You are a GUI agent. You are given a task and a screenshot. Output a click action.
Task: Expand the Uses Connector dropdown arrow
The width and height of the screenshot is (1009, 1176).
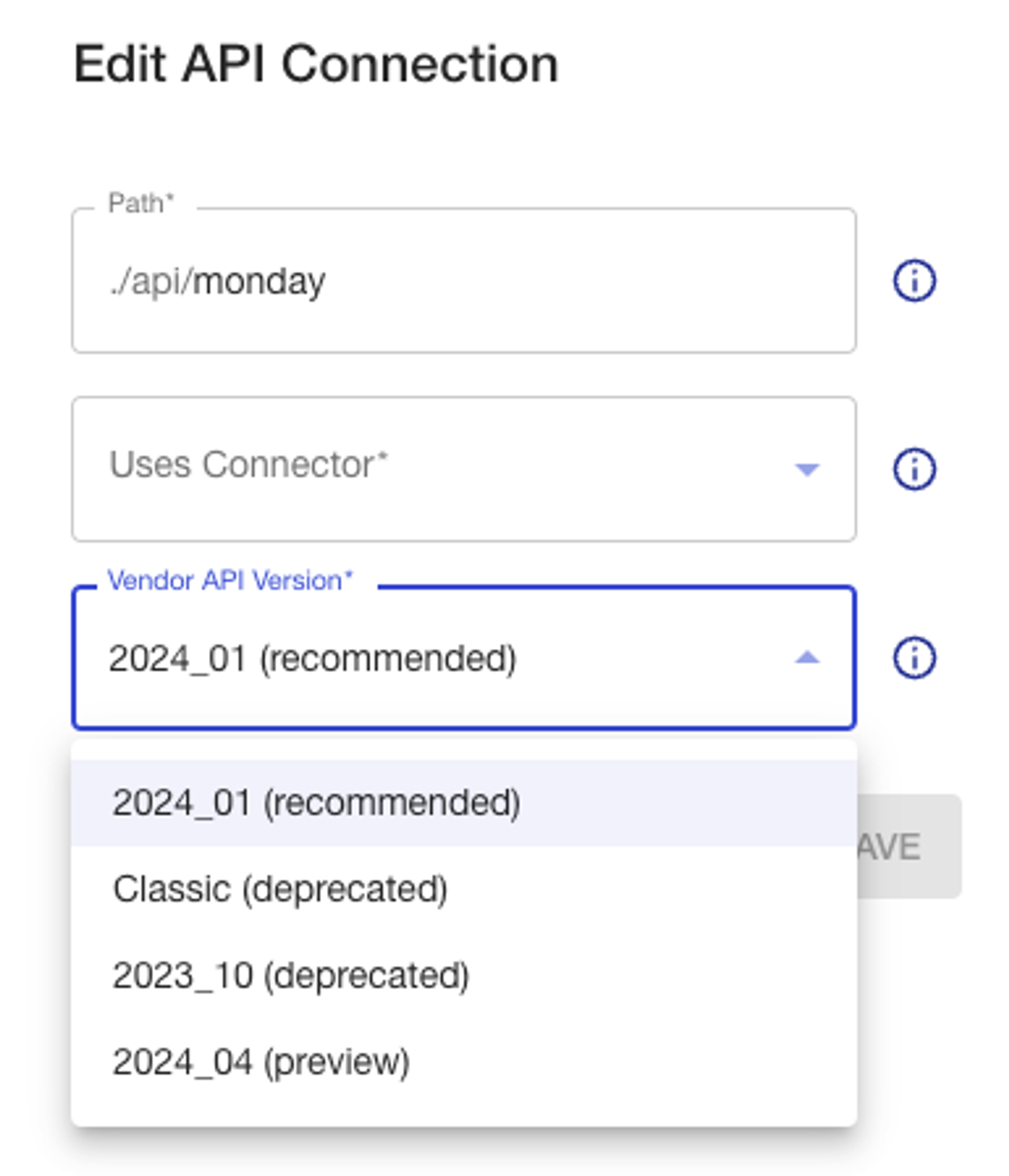806,469
